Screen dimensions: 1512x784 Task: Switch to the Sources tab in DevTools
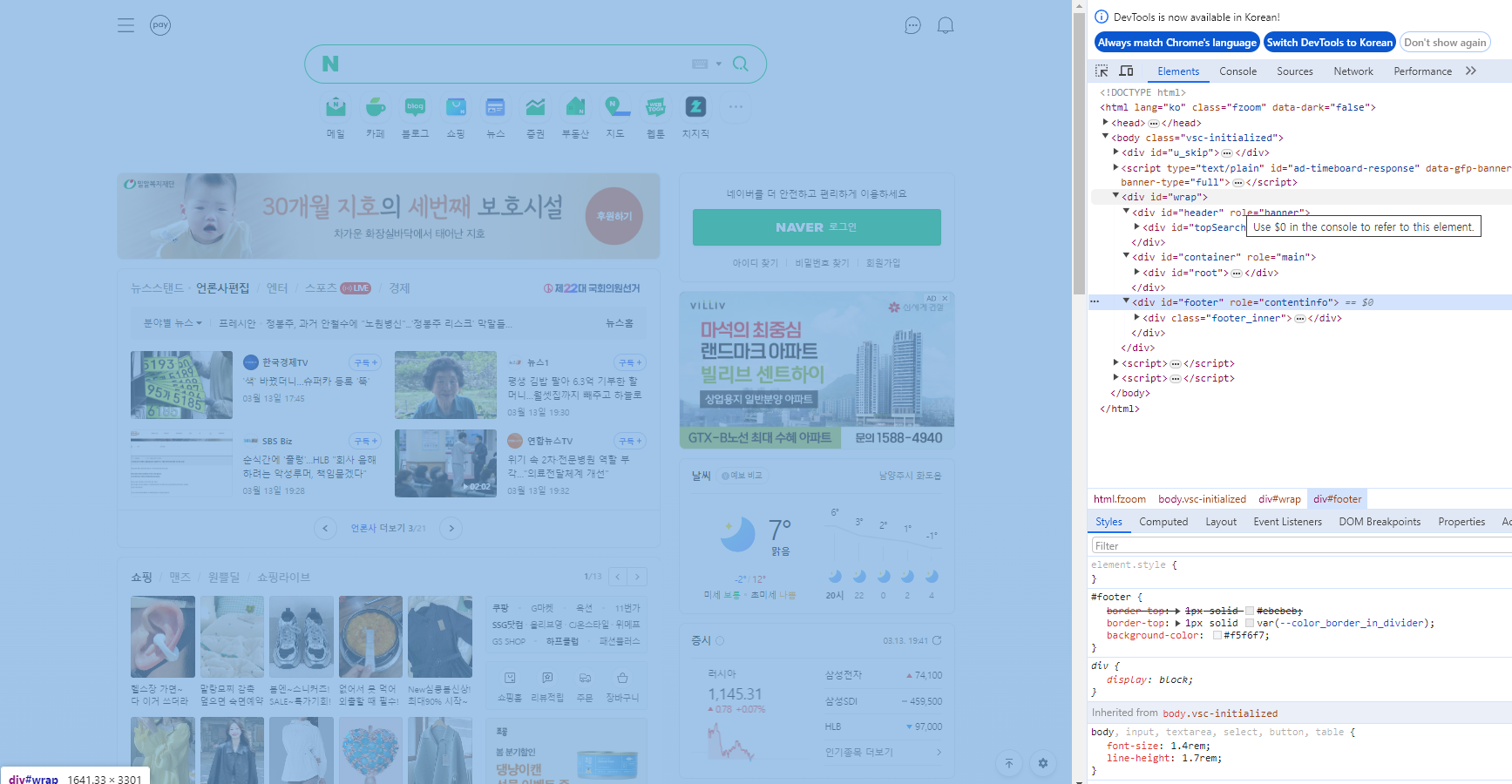(x=1295, y=71)
